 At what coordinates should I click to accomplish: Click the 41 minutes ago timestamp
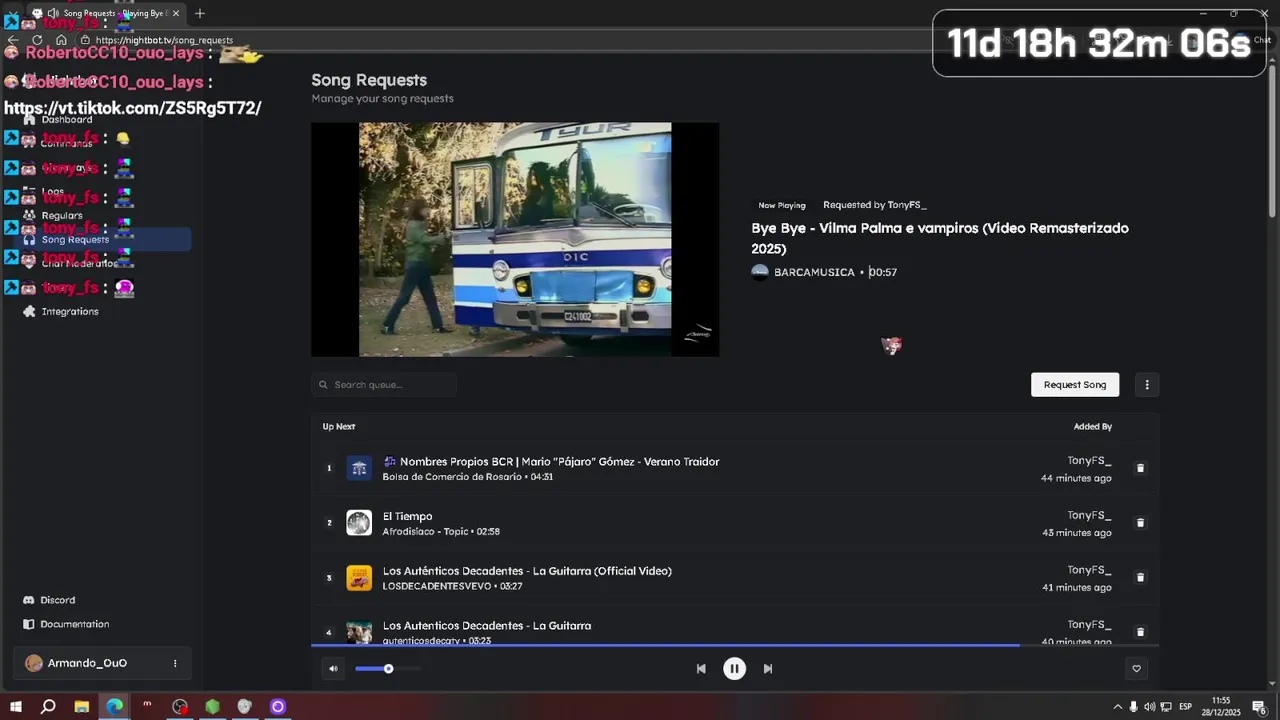click(x=1076, y=588)
